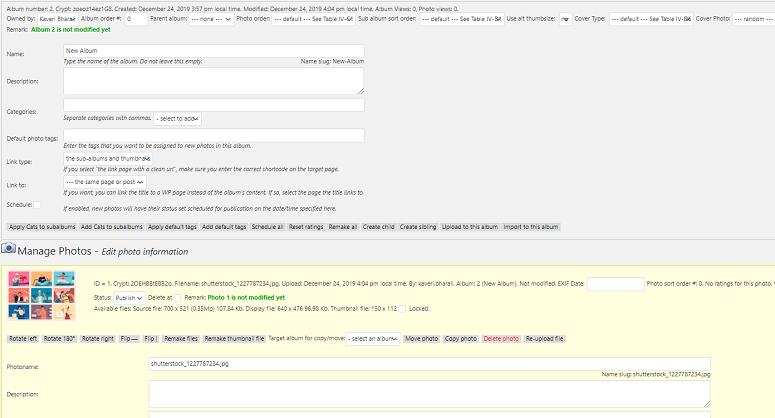Open the Owned by dropdown
The width and height of the screenshot is (775, 418).
[x=58, y=19]
